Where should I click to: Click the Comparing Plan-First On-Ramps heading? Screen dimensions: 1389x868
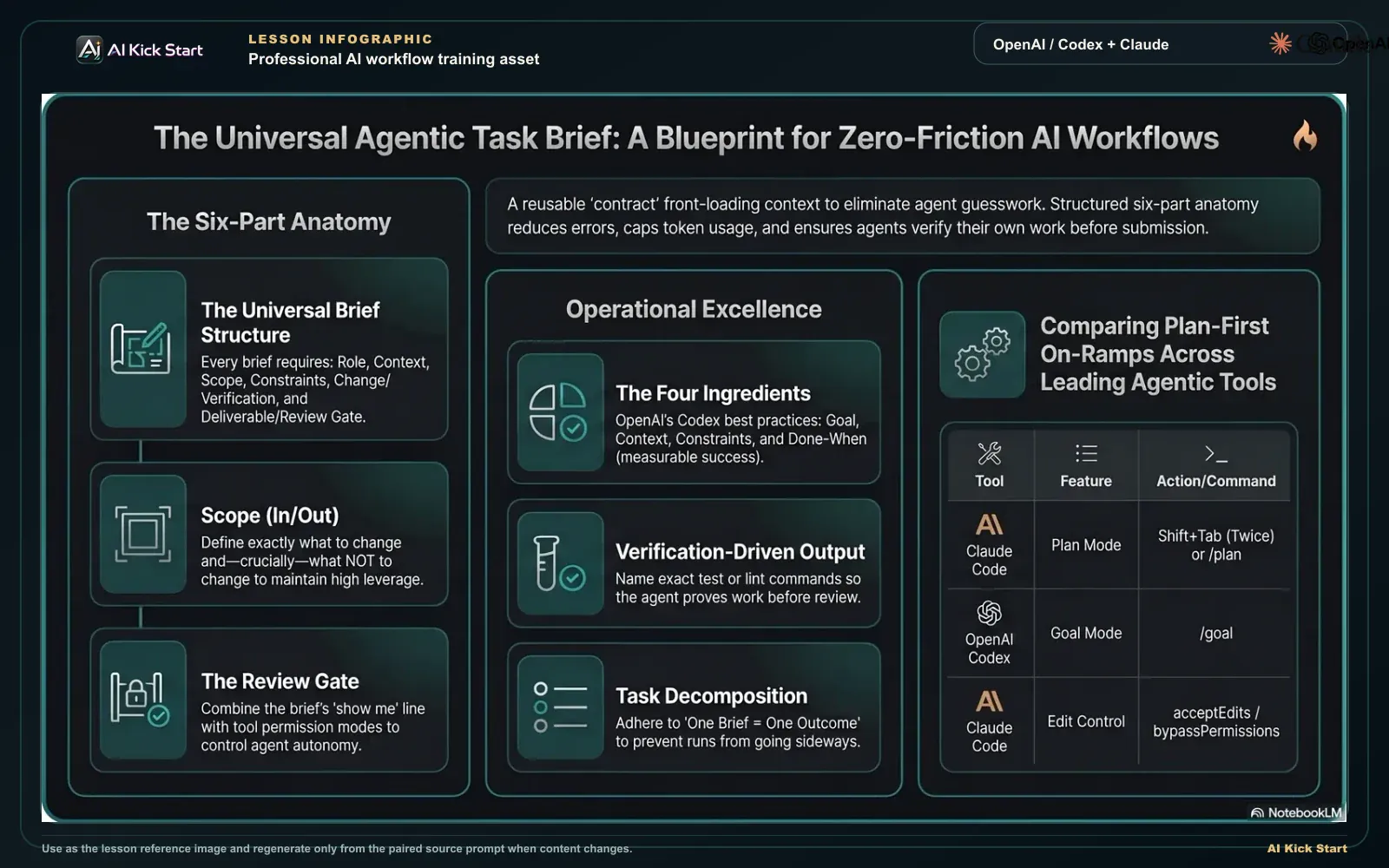pyautogui.click(x=1158, y=354)
